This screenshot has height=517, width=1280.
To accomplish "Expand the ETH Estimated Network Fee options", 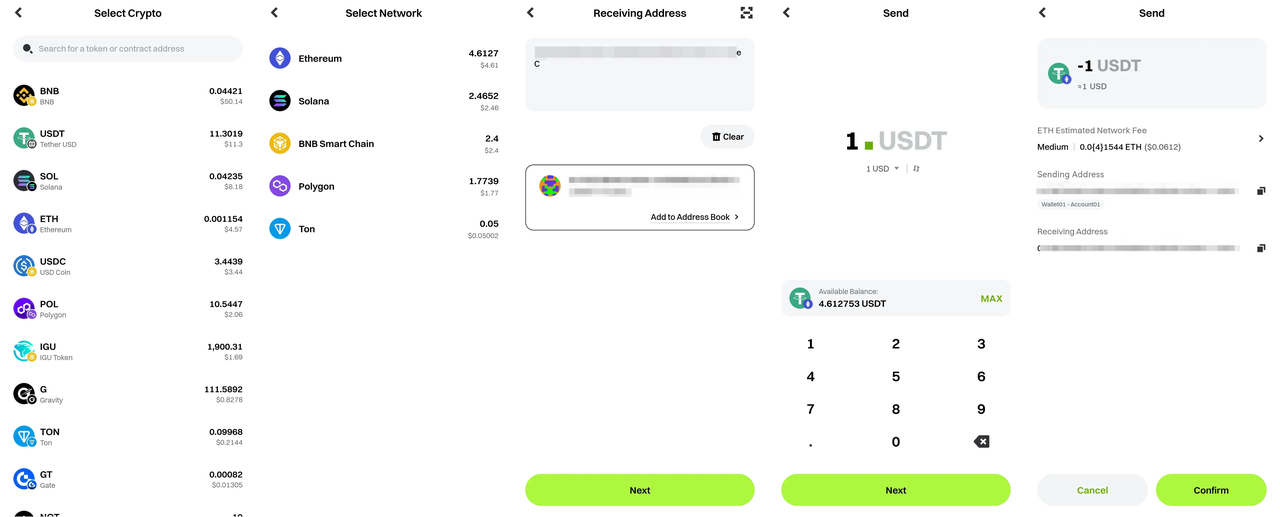I will point(1260,139).
